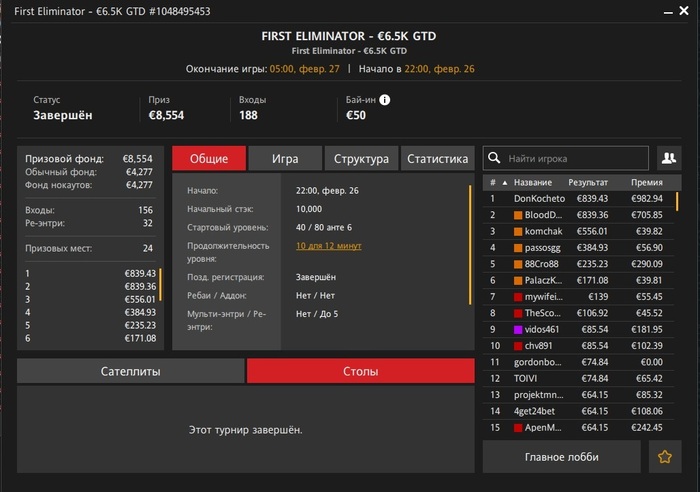700x492 pixels.
Task: Open the players group icon button
Action: pyautogui.click(x=669, y=158)
